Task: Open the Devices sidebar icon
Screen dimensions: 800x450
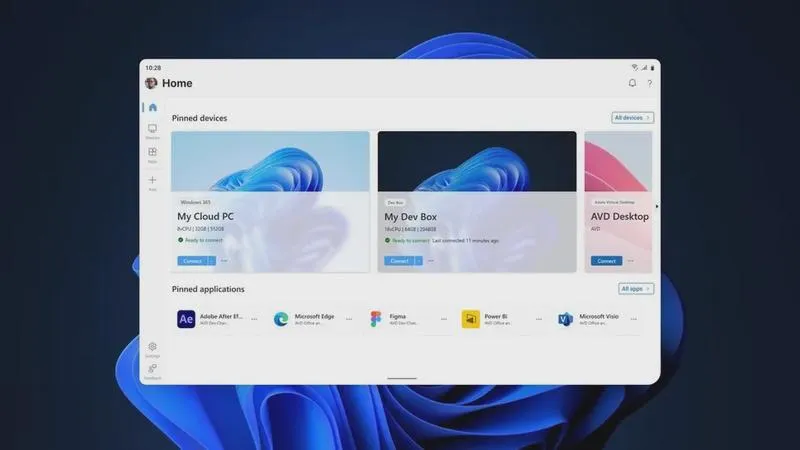Action: pyautogui.click(x=152, y=131)
